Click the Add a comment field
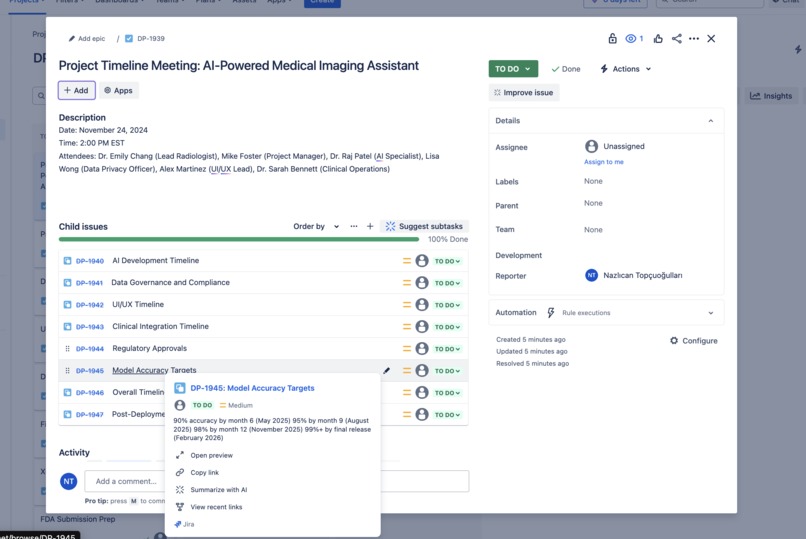806x539 pixels. [277, 481]
